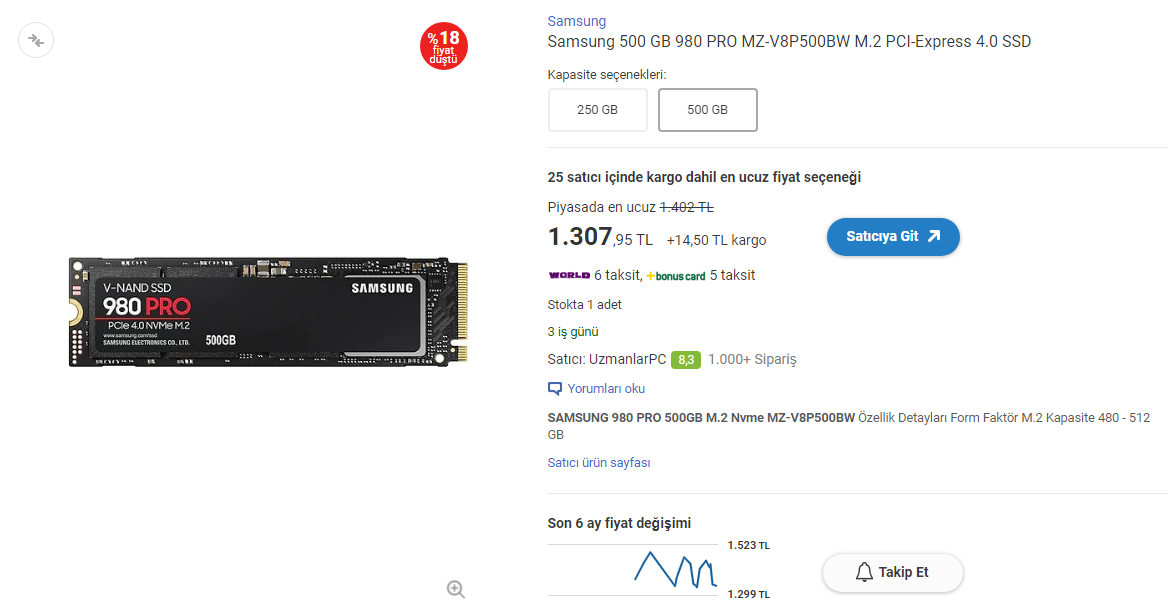Click the bell icon in Takip Et

864,573
